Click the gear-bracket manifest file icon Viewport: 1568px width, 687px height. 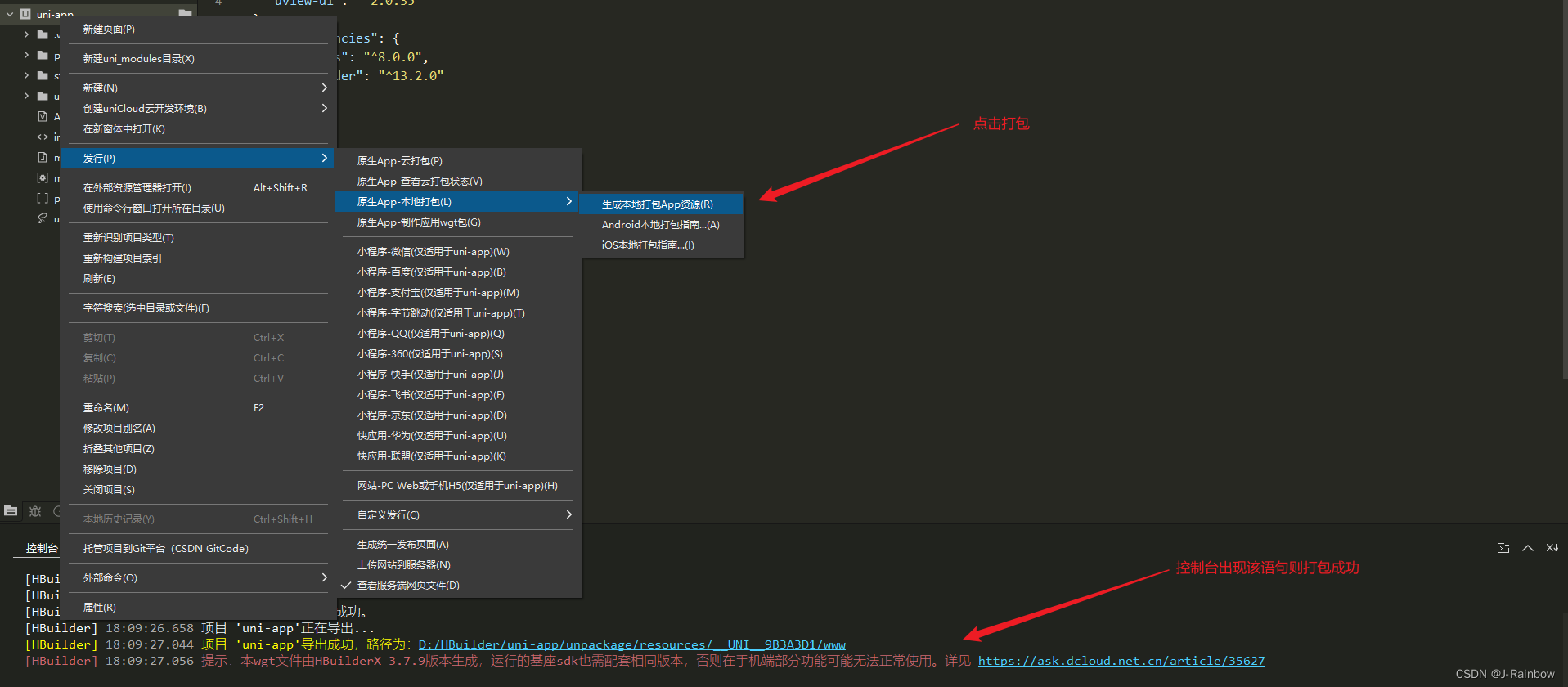pos(43,177)
